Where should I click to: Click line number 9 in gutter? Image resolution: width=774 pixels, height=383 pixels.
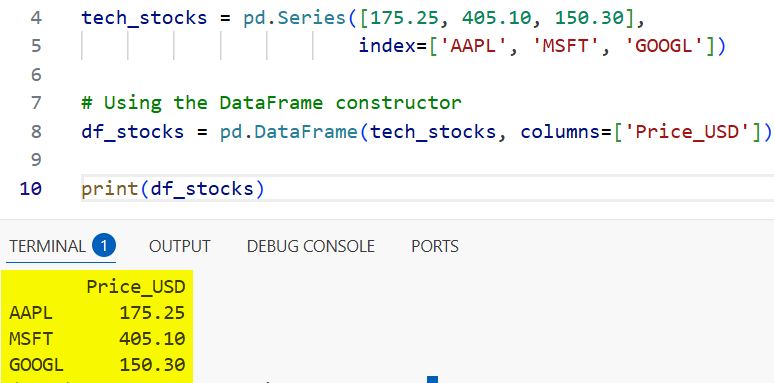[36, 160]
